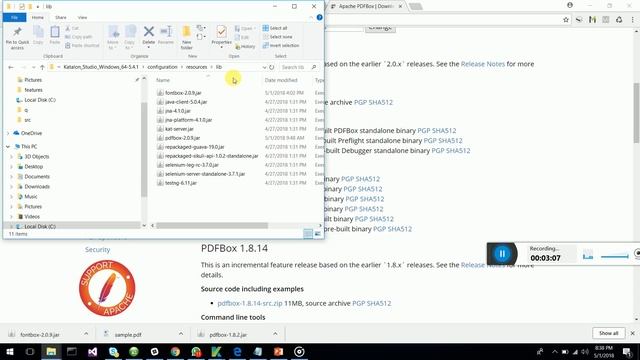Viewport: 640px width, 360px height.
Task: Click the Paste icon in ribbon
Action: (55, 32)
